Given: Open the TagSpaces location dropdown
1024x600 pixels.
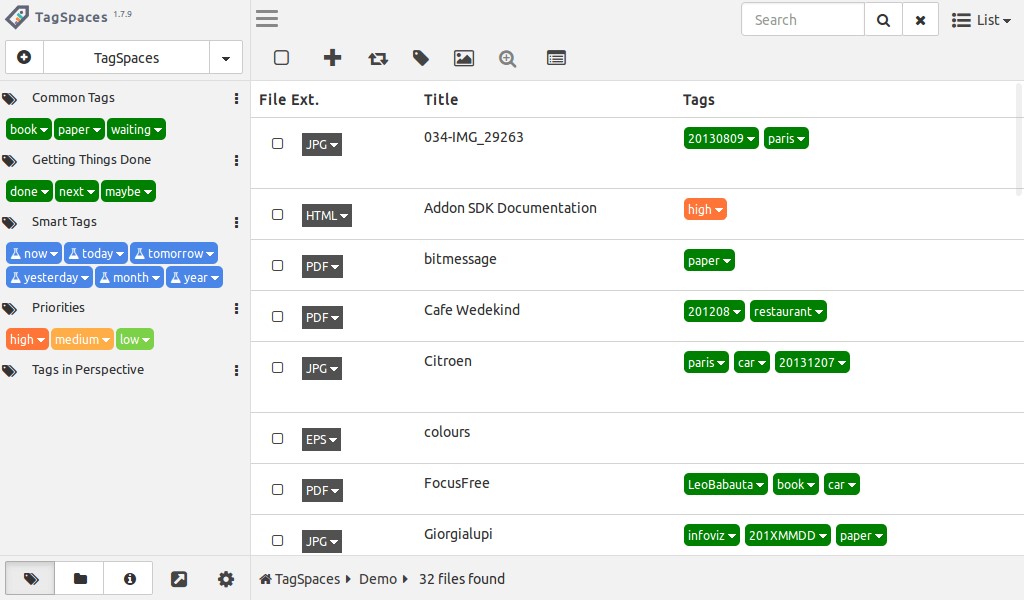Looking at the screenshot, I should tap(226, 57).
